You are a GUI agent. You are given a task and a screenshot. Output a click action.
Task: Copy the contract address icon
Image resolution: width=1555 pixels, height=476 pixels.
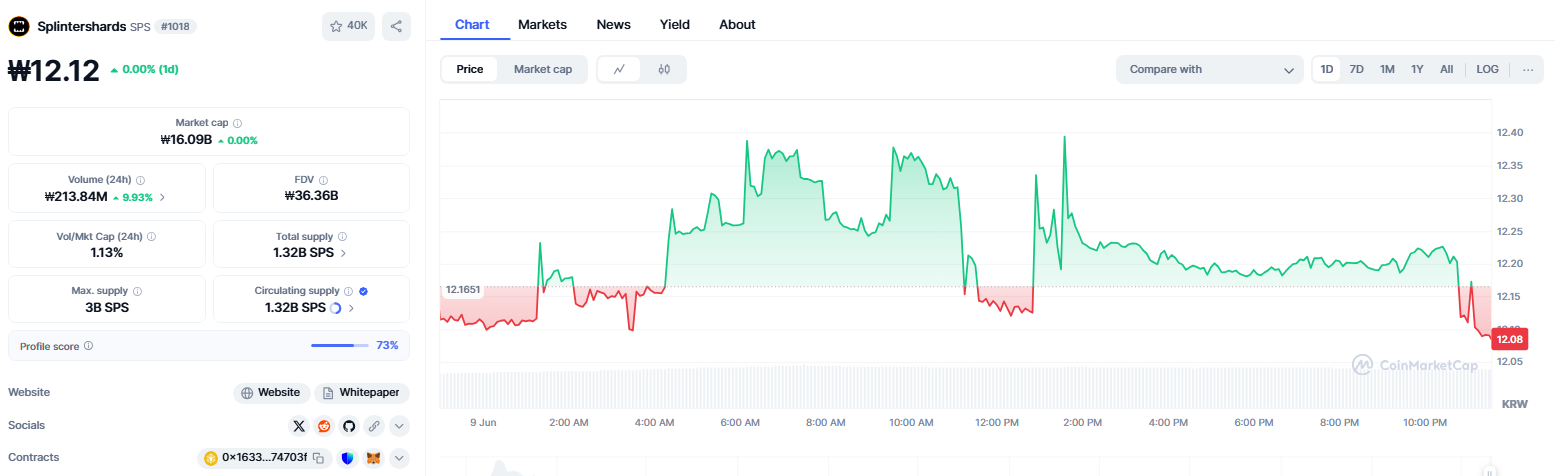(x=317, y=458)
